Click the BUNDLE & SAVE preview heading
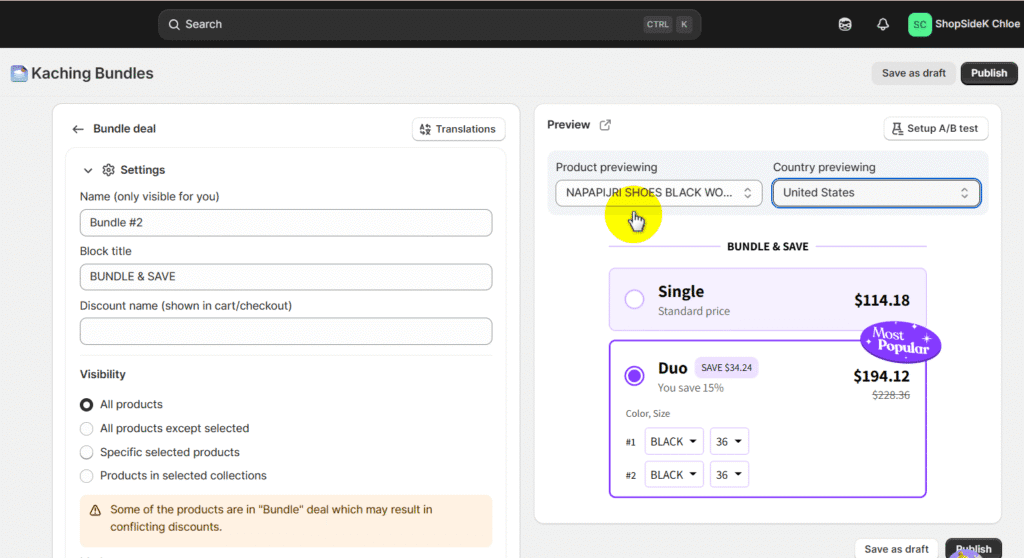Screen dimensions: 1024x558 (767, 246)
